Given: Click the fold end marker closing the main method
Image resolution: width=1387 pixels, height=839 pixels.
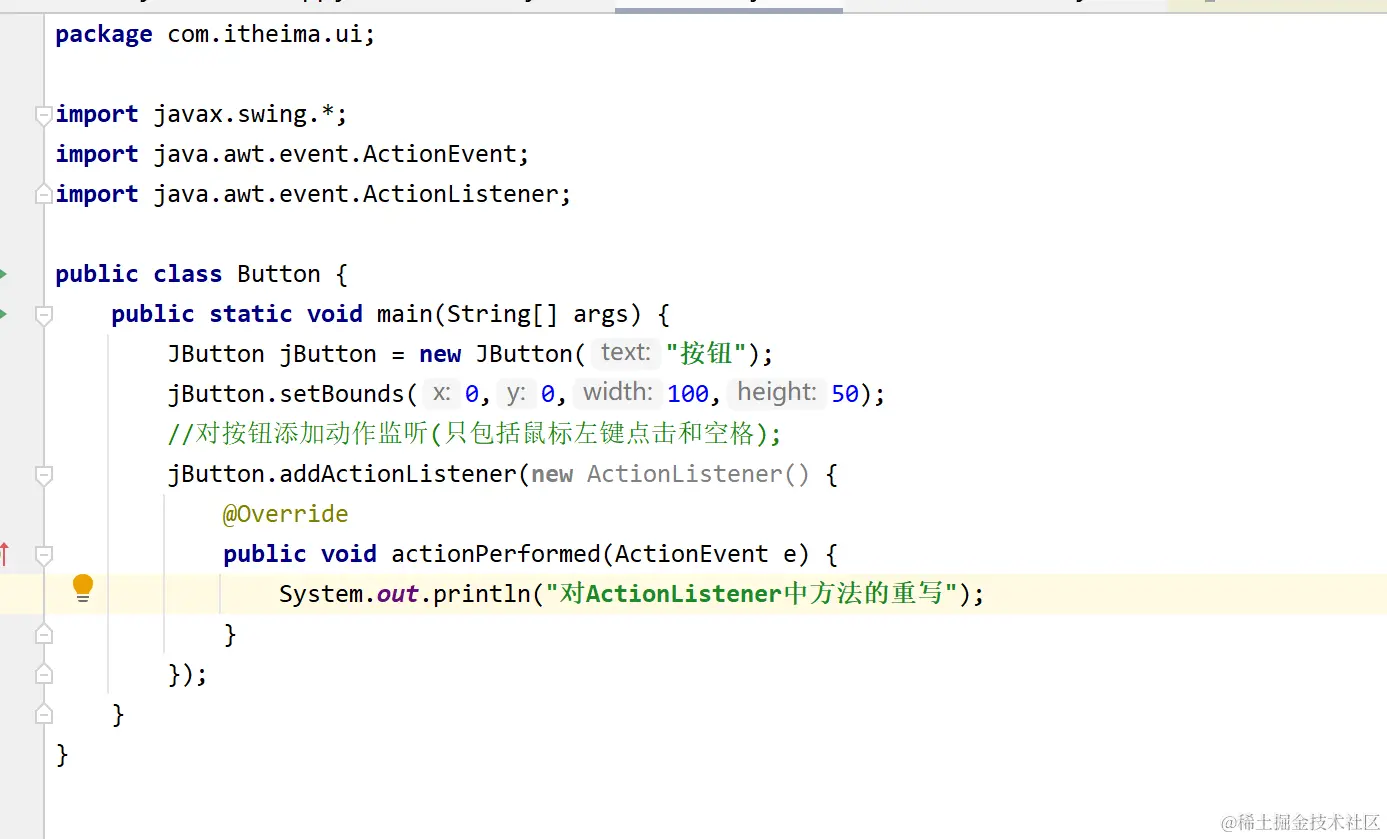Looking at the screenshot, I should [43, 713].
